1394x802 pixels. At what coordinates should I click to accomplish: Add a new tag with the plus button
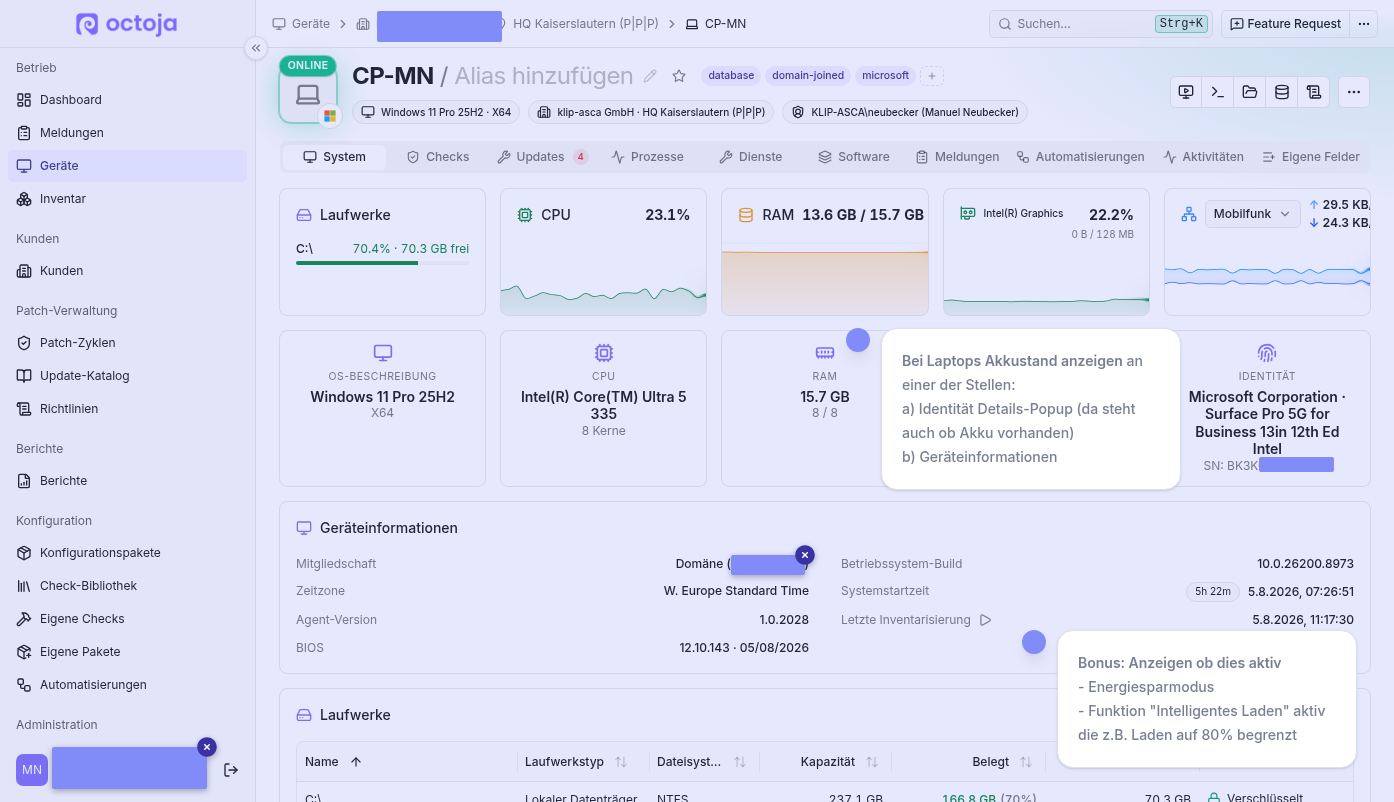point(932,76)
